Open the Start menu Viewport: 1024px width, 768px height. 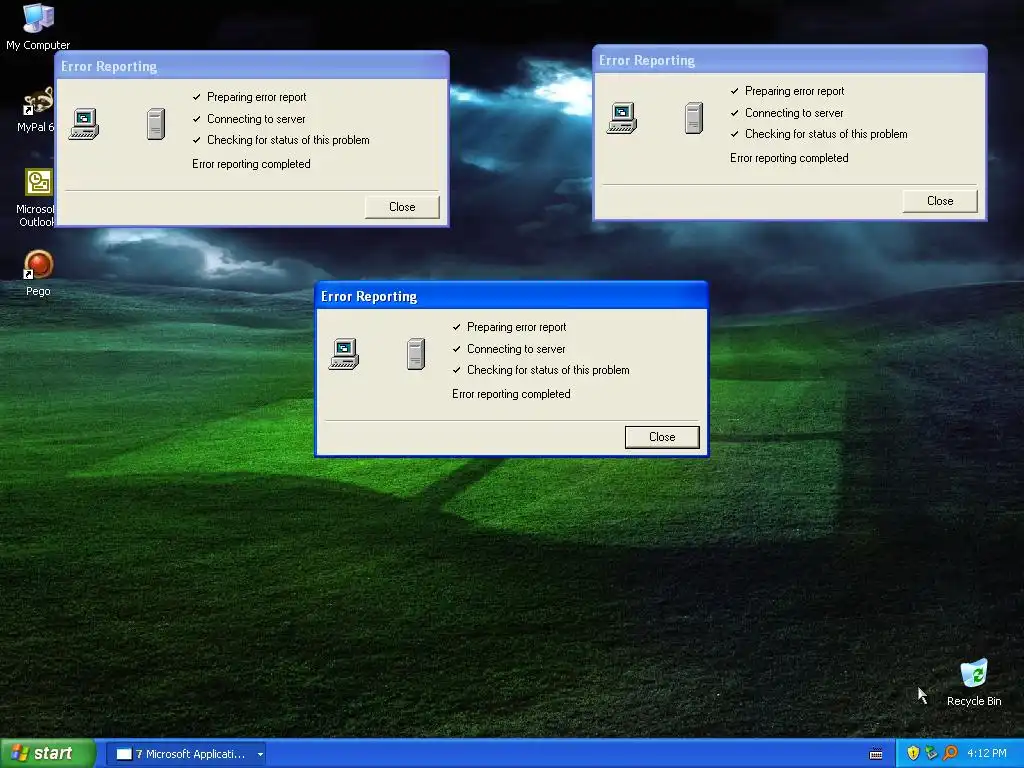pyautogui.click(x=48, y=754)
